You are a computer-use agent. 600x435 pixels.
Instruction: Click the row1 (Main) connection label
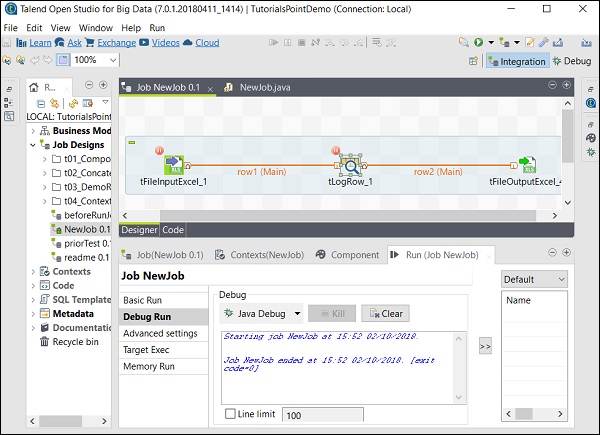coord(262,172)
